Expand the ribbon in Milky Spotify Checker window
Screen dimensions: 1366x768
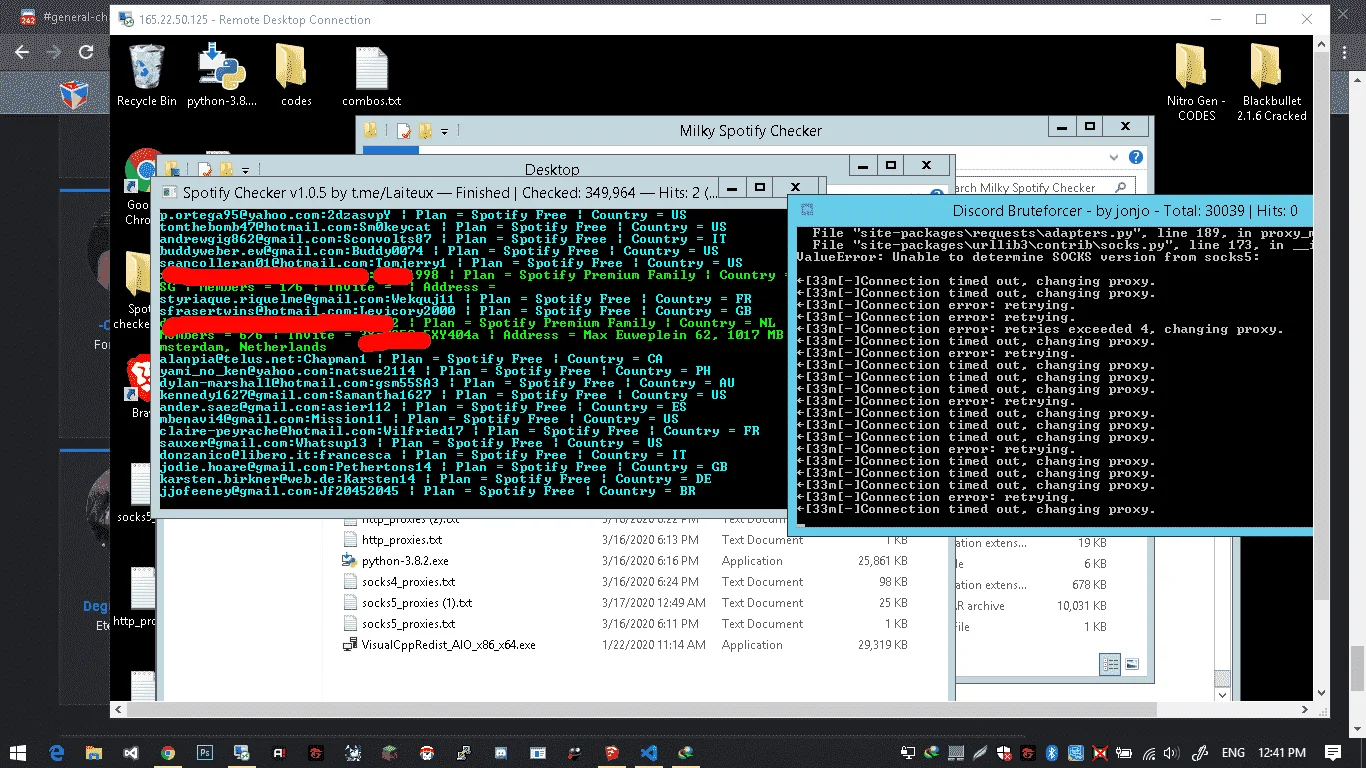1114,158
